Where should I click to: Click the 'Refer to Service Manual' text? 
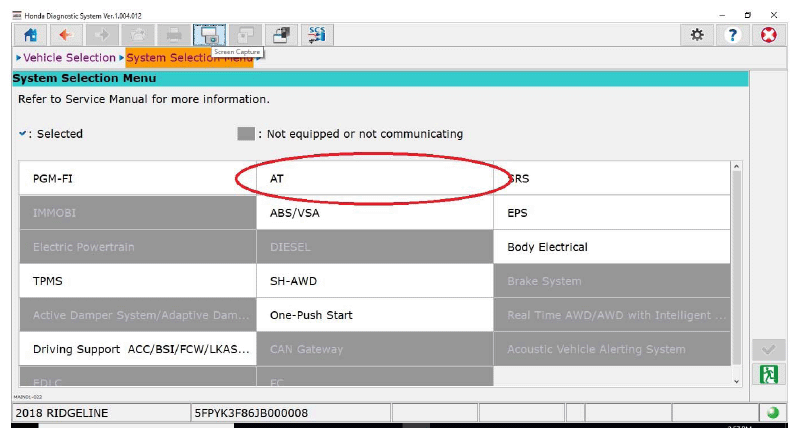(144, 99)
